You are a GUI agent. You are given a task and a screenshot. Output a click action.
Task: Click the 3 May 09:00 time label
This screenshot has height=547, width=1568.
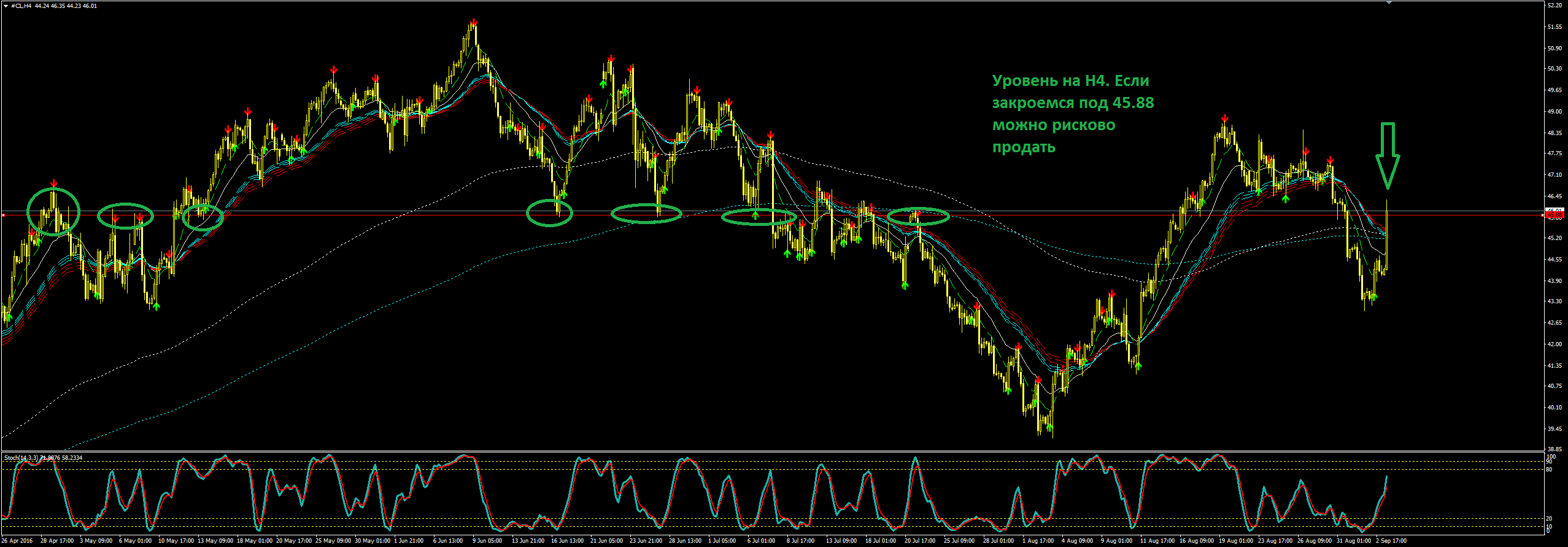click(x=96, y=541)
